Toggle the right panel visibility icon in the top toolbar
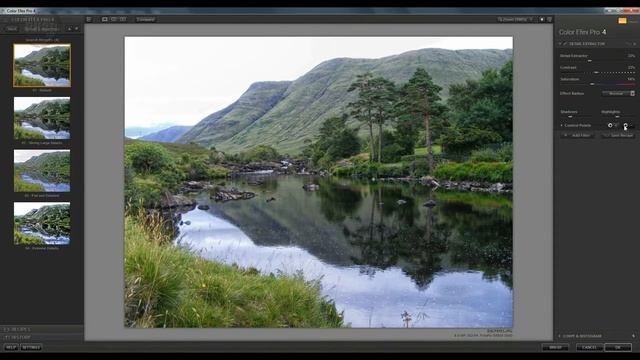 click(549, 19)
